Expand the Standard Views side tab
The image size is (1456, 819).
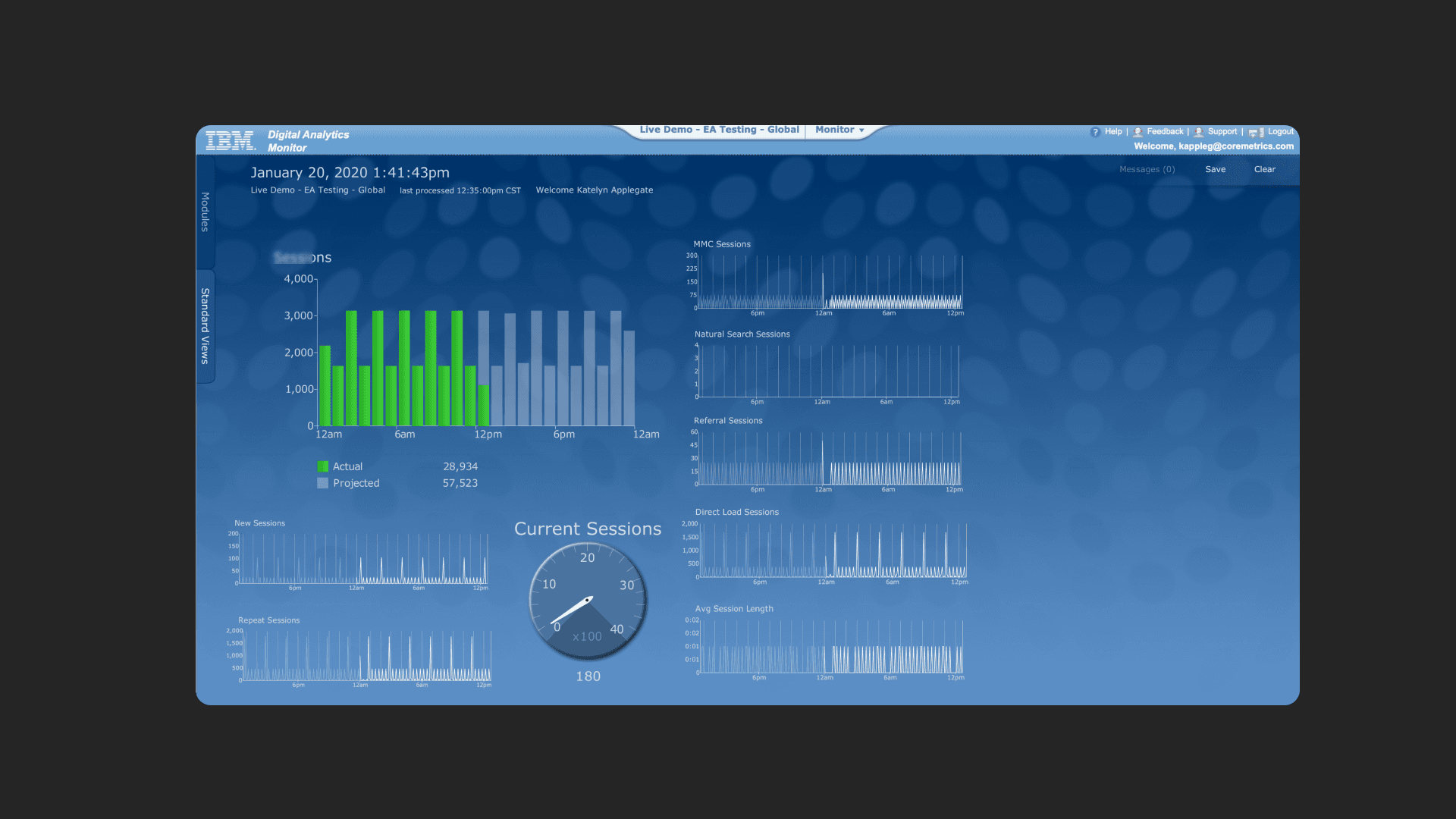click(205, 326)
